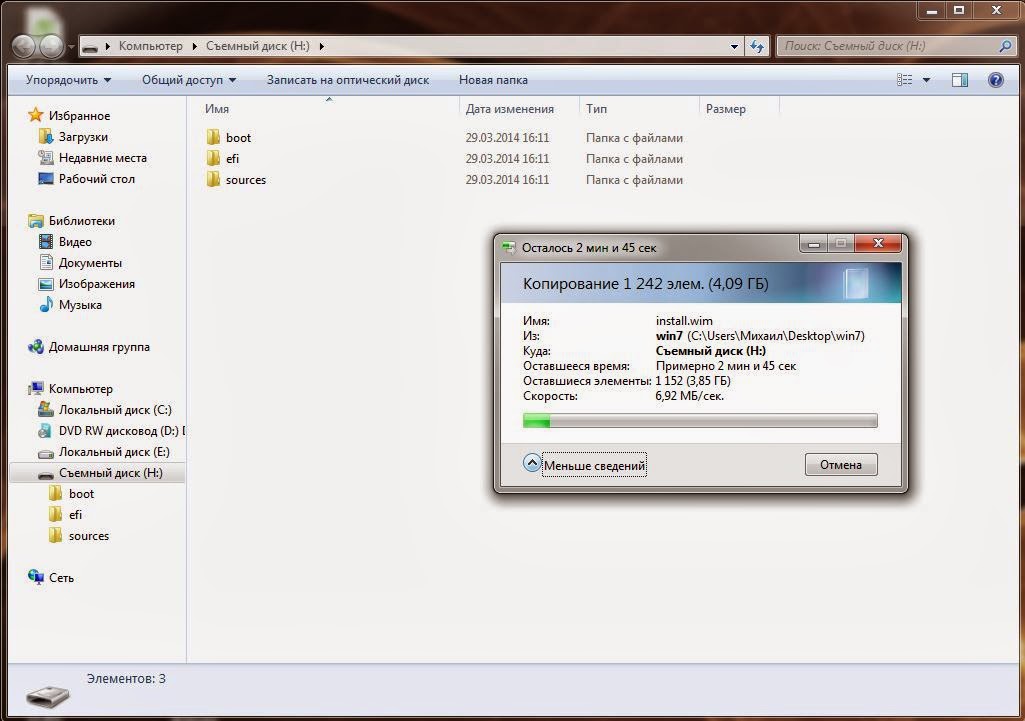Open the Общий доступ menu
This screenshot has width=1025, height=721.
[x=189, y=80]
